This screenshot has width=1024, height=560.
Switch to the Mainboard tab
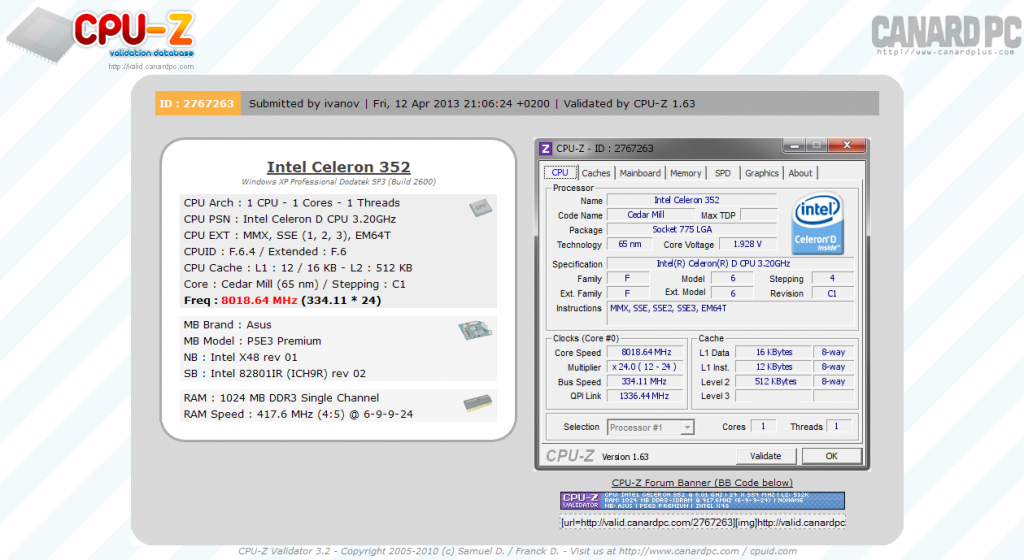tap(640, 173)
